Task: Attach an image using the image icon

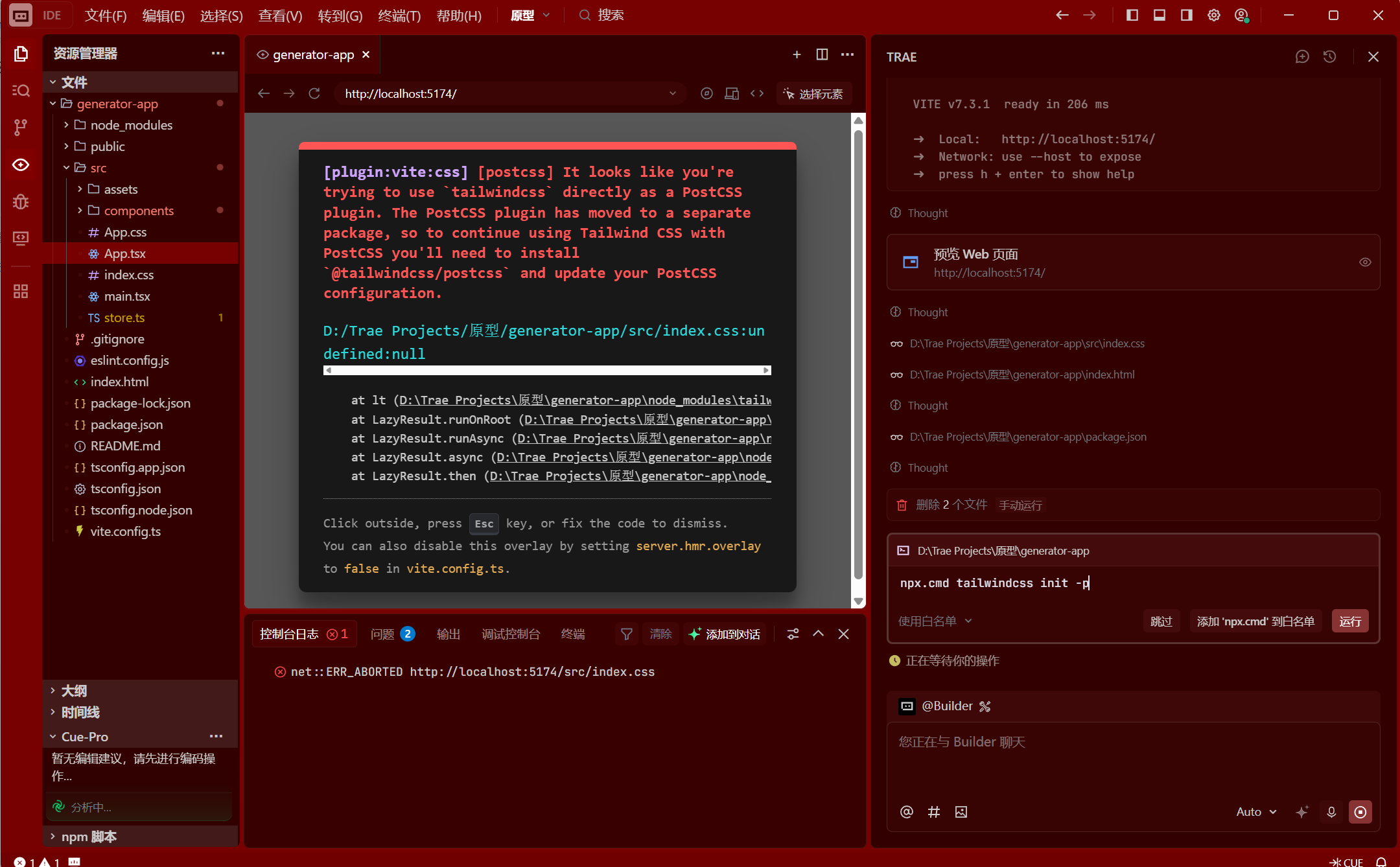Action: (961, 812)
